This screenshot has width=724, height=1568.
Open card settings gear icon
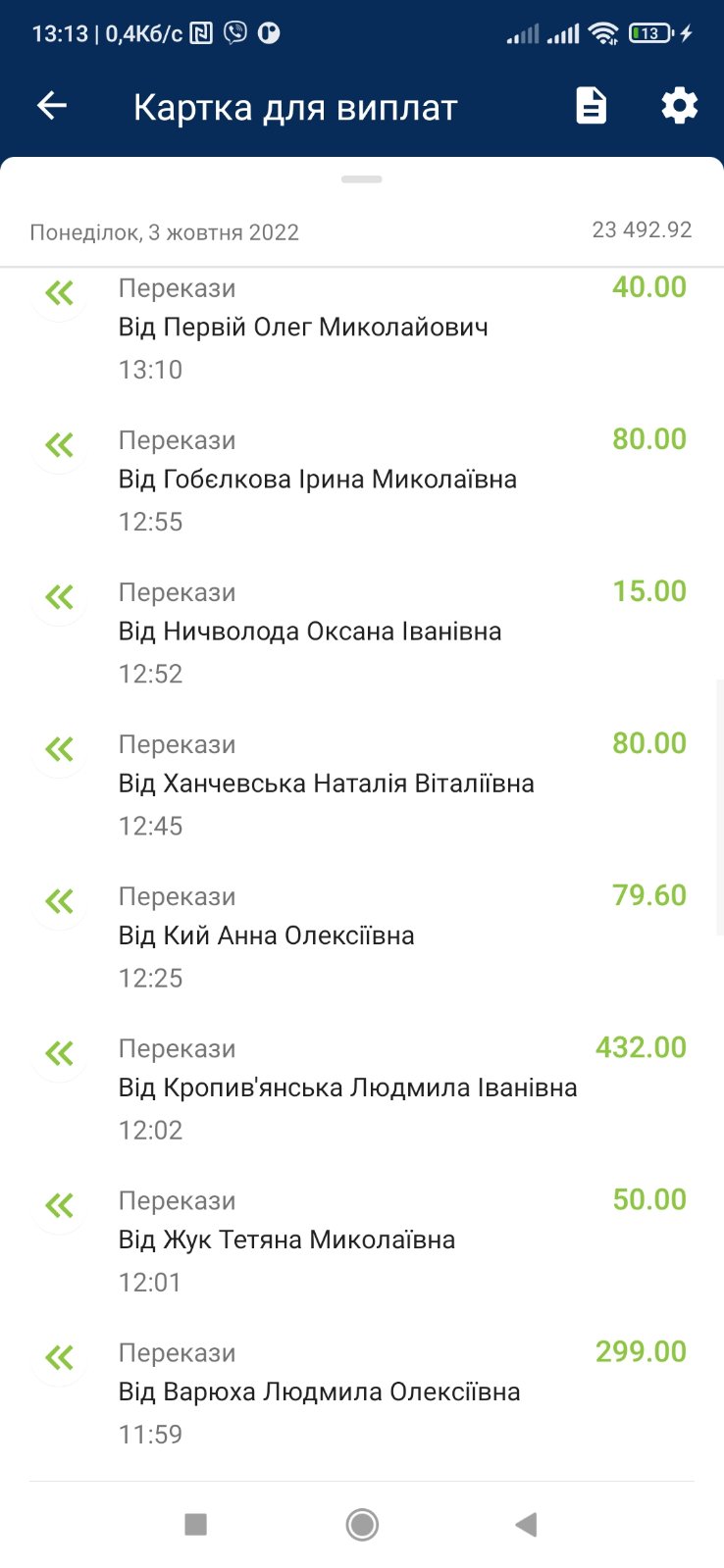[x=679, y=106]
